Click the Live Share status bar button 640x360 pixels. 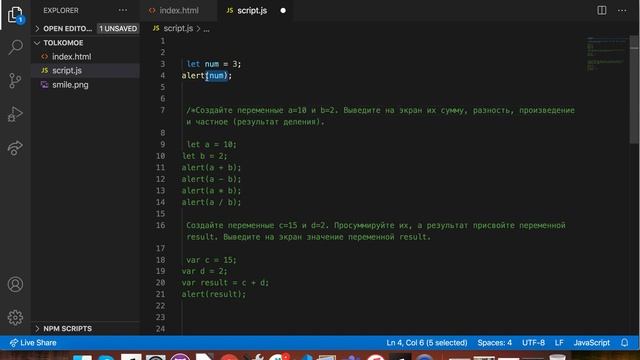click(33, 343)
